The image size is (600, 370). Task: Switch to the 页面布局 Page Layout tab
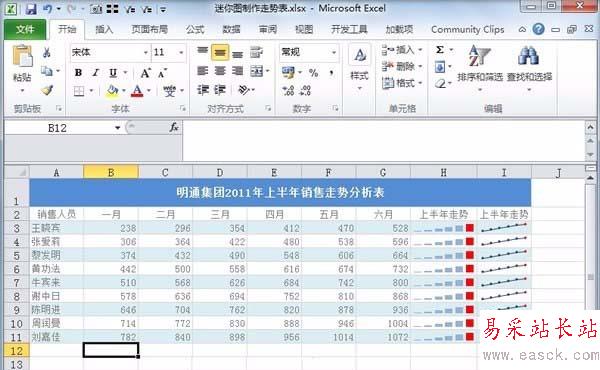pyautogui.click(x=149, y=29)
